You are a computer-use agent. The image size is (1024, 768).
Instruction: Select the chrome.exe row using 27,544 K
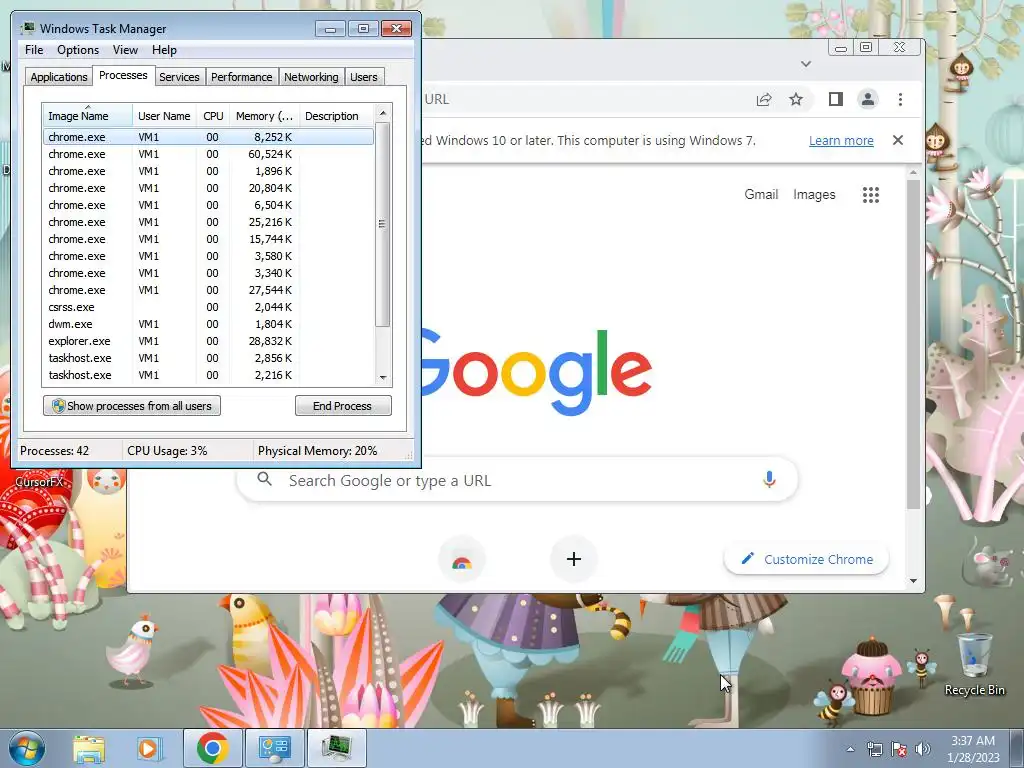tap(209, 290)
